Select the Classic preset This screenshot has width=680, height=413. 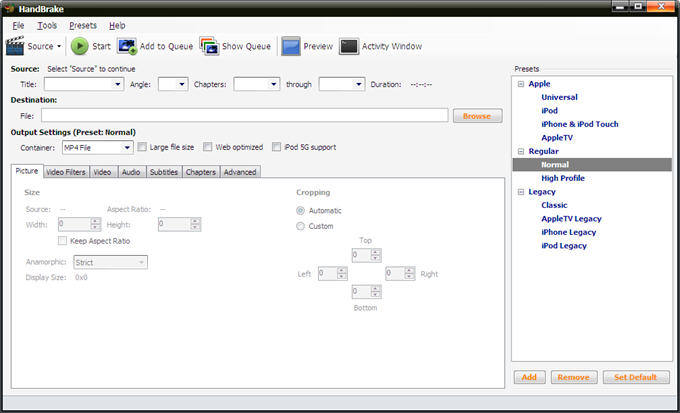[x=554, y=205]
